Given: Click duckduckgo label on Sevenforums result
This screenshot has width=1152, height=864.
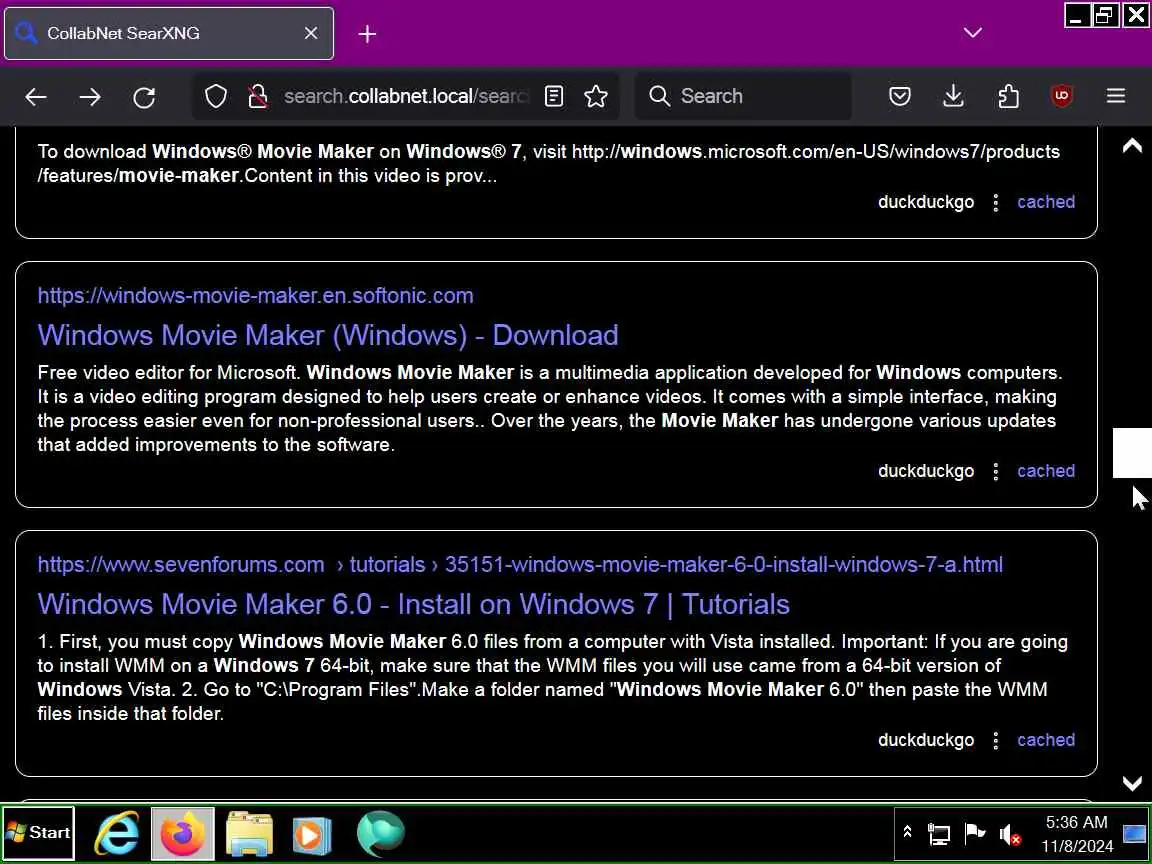Looking at the screenshot, I should tap(926, 740).
